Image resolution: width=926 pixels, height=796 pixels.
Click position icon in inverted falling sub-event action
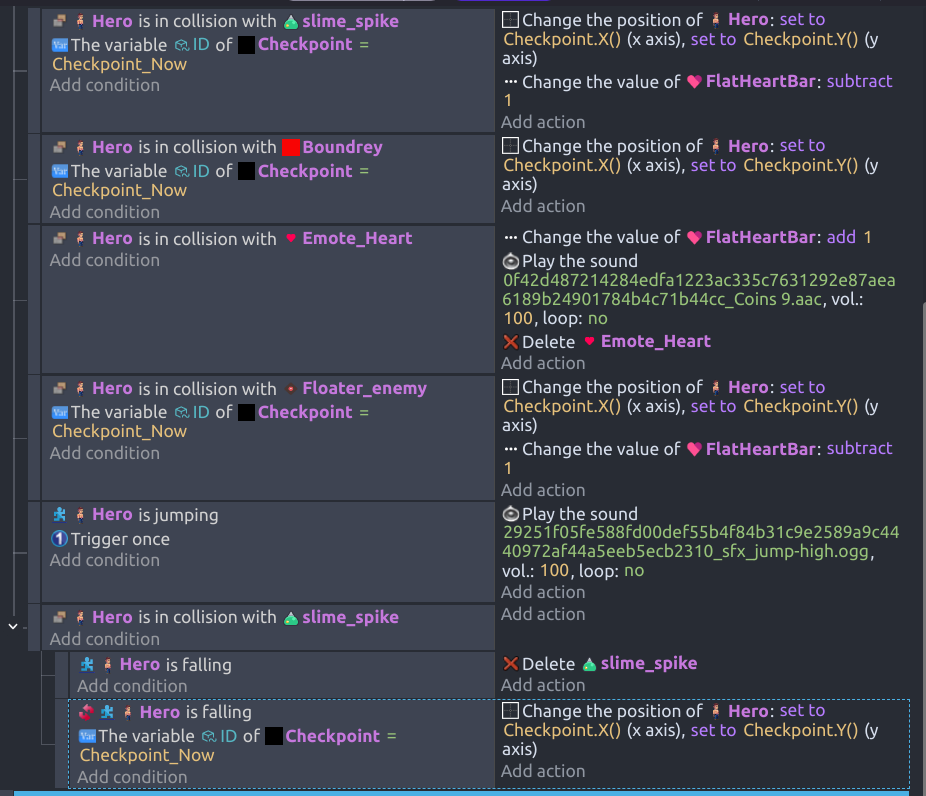click(510, 711)
